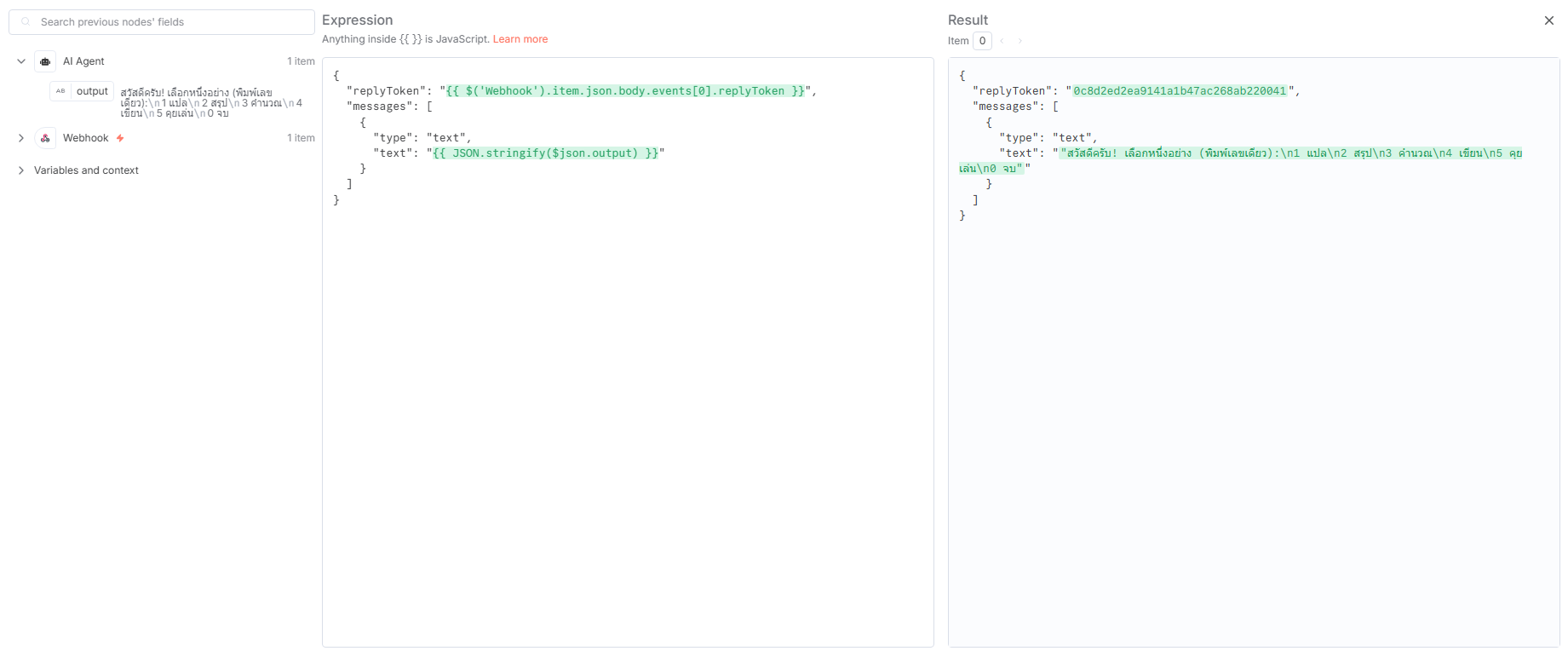Focus the Search previous nodes' fields box
This screenshot has width=1568, height=651.
click(x=170, y=22)
